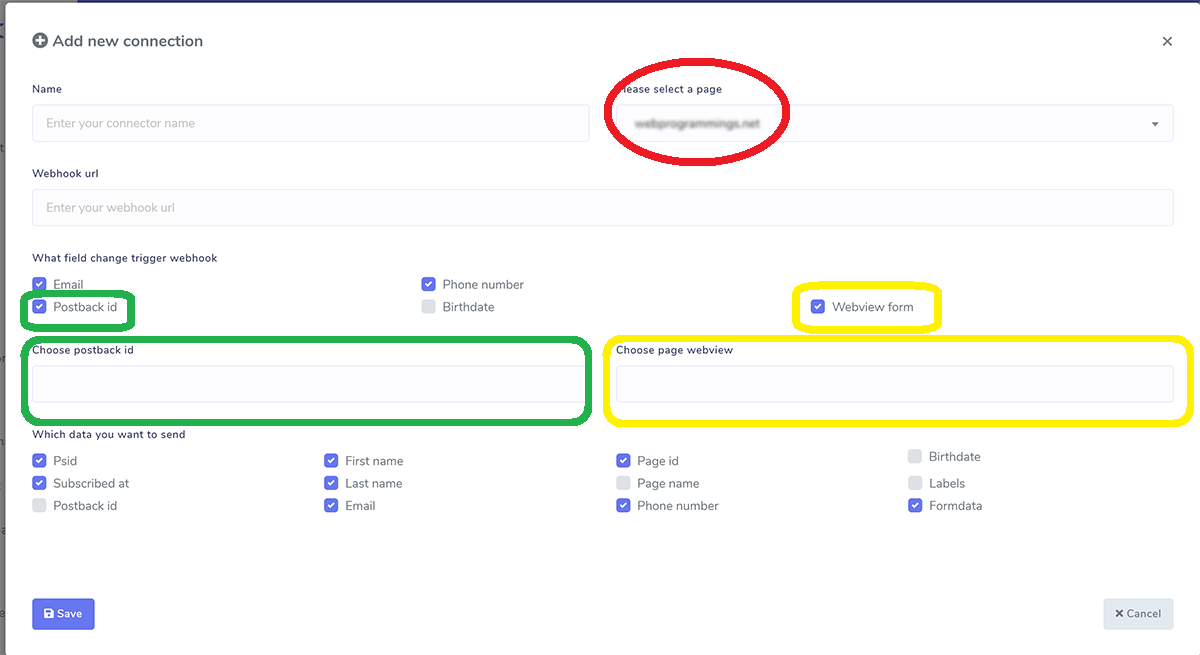
Task: Click the plus icon beside Add new connection
Action: coord(40,41)
